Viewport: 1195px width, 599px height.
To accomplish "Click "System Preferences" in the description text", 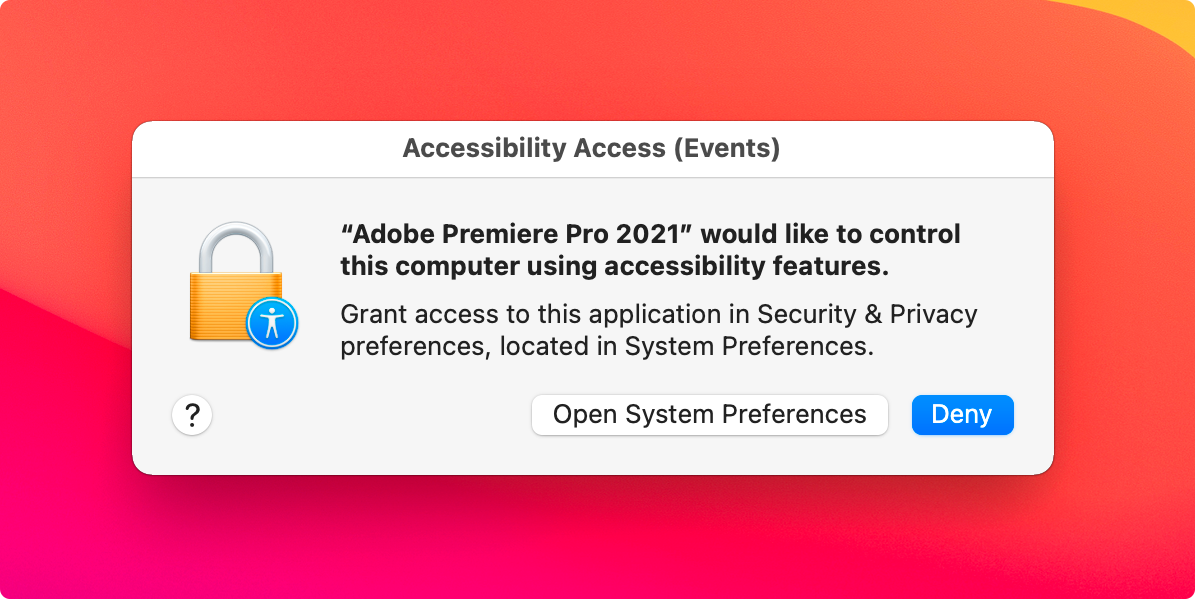I will coord(748,346).
